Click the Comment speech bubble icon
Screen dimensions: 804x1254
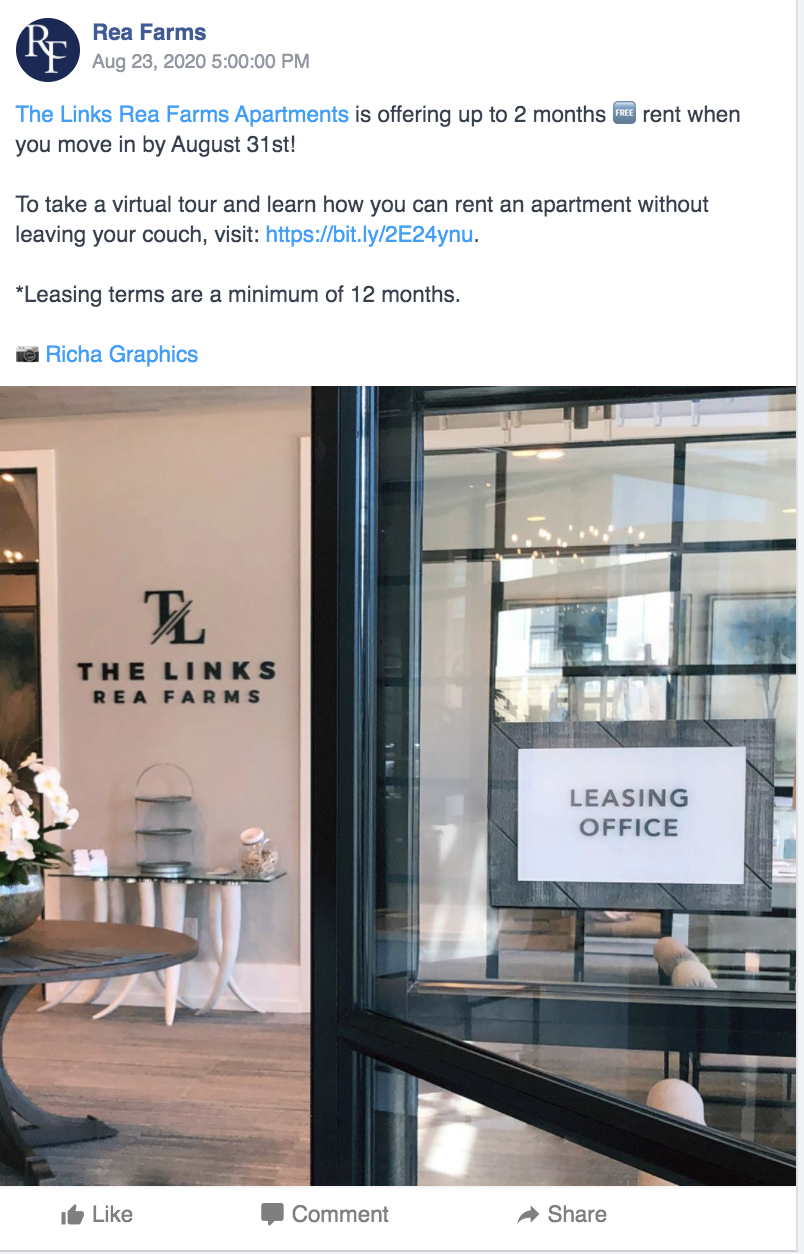click(272, 1215)
